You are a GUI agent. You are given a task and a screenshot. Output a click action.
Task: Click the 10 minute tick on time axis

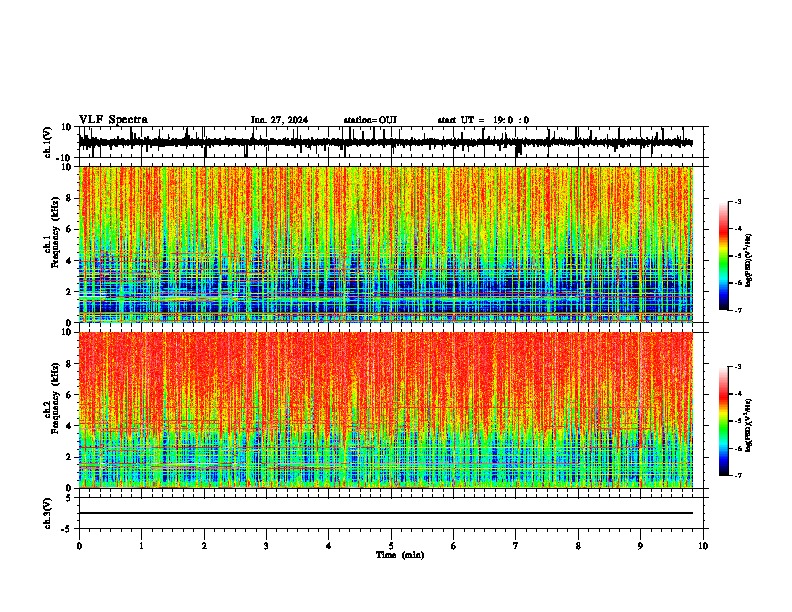tap(703, 546)
